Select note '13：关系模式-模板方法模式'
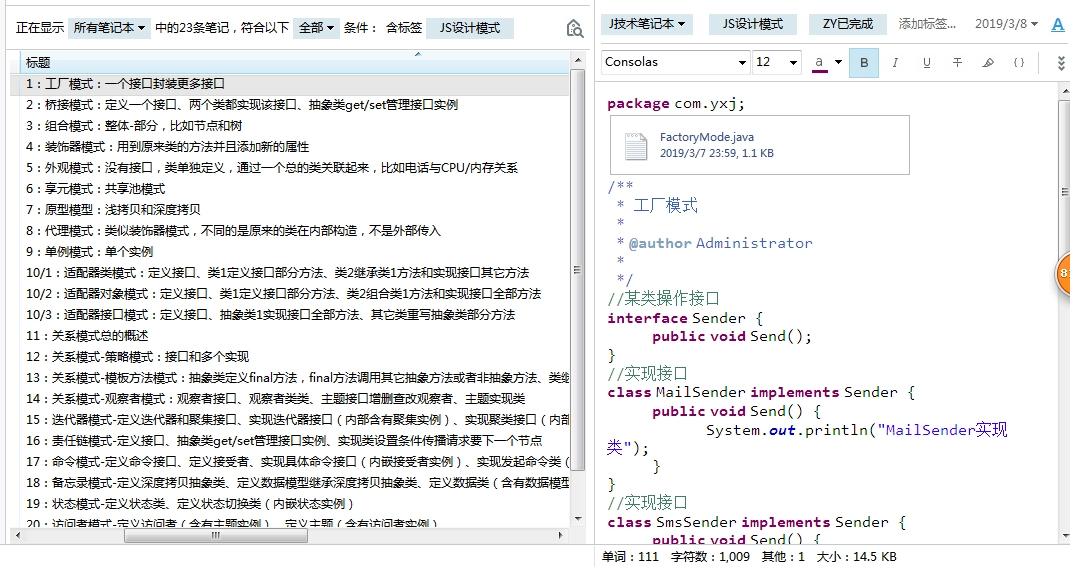 click(x=289, y=378)
